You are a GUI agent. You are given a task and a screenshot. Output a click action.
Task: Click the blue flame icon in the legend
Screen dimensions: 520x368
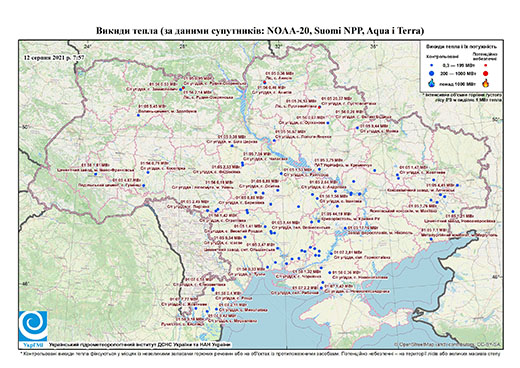coord(432,83)
